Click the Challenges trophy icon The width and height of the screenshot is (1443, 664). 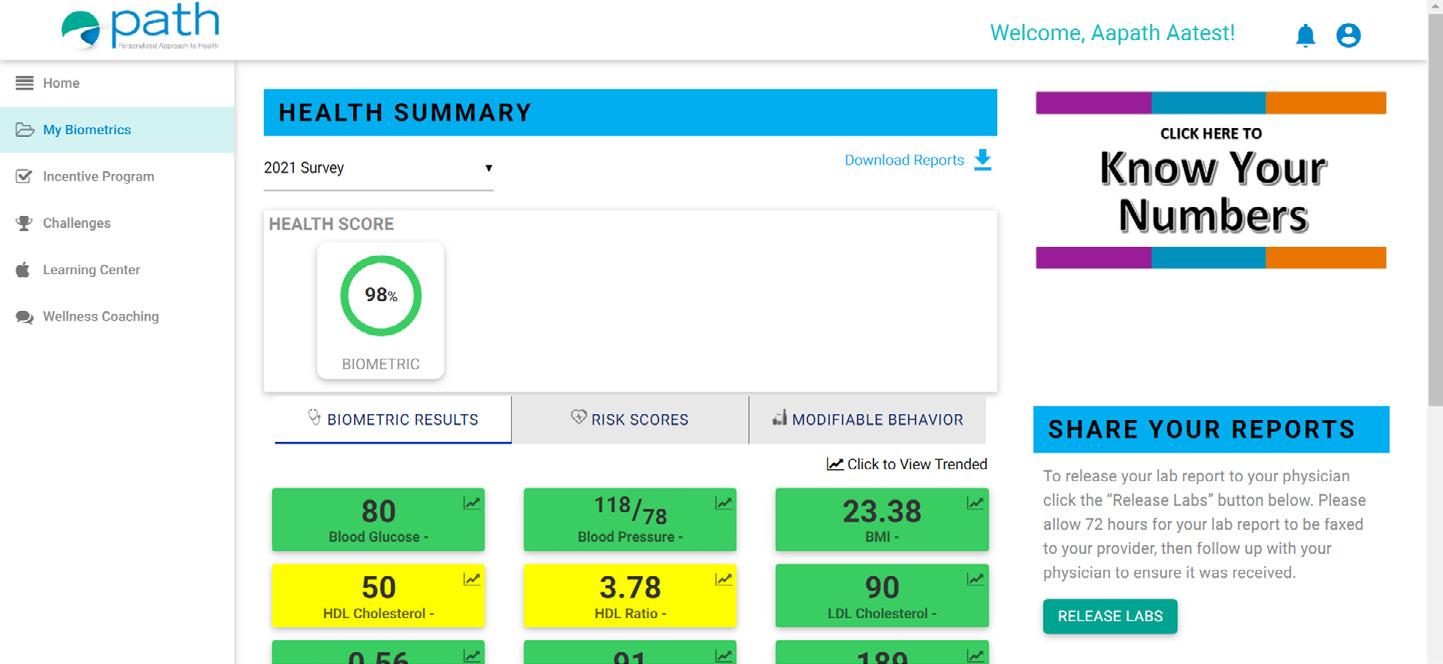[x=25, y=223]
